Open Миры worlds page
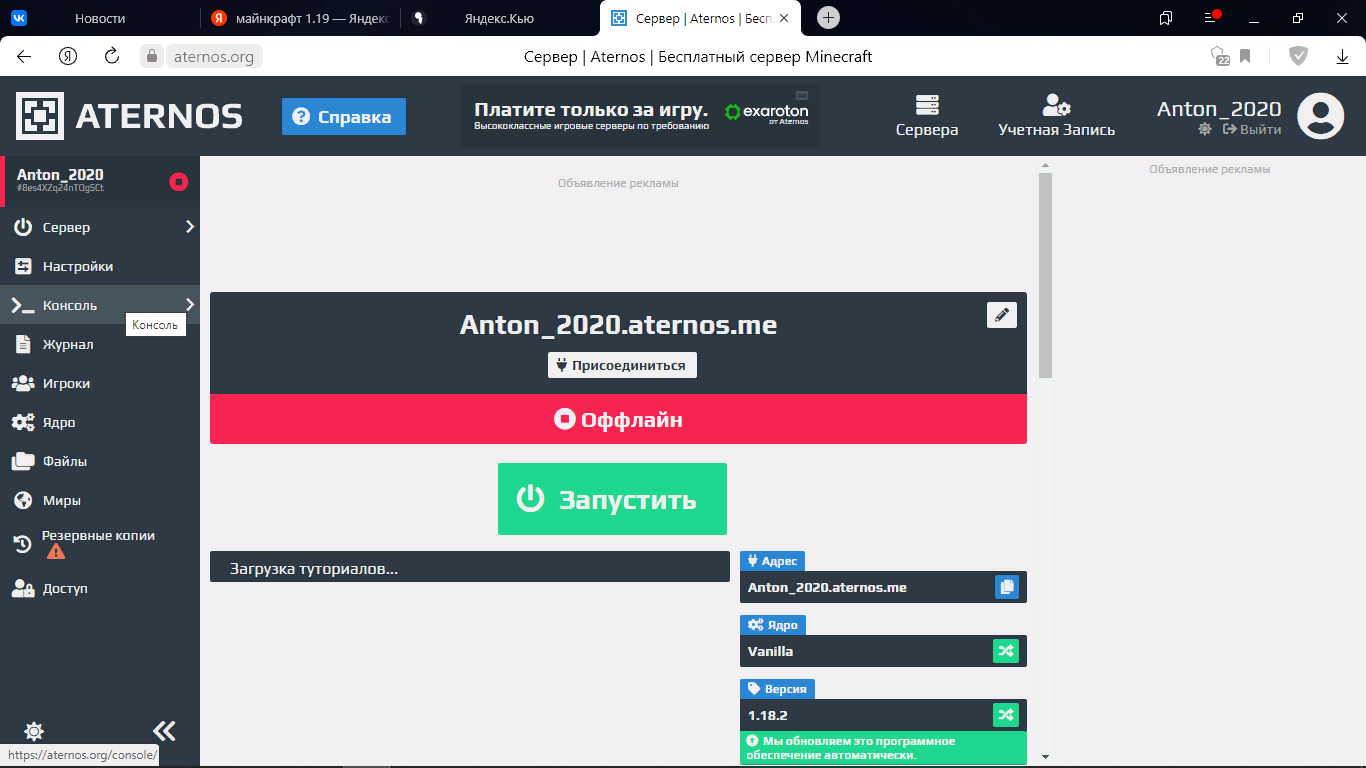 [100, 500]
